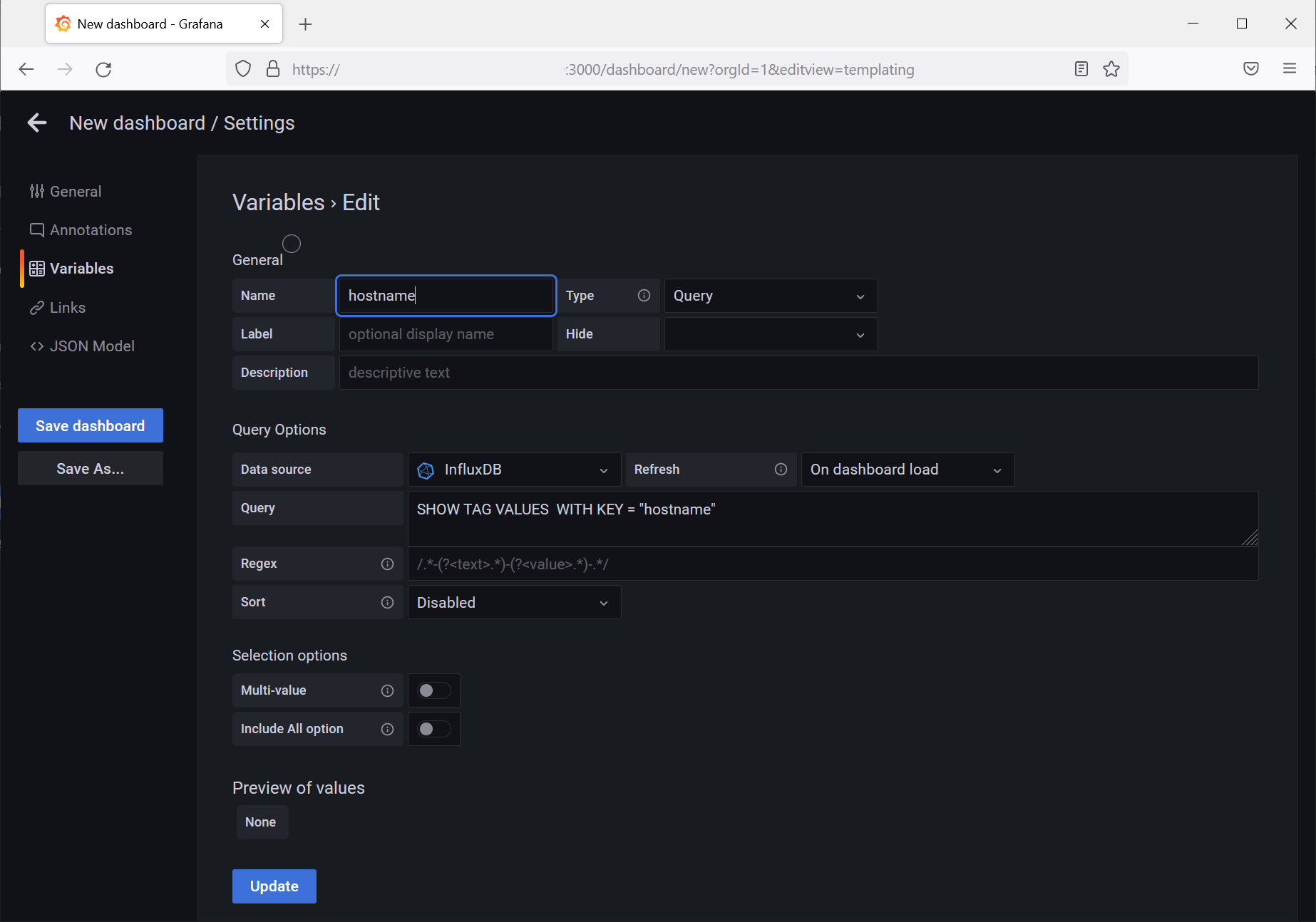Click the Annotations sidebar icon
The height and width of the screenshot is (922, 1316).
[38, 229]
